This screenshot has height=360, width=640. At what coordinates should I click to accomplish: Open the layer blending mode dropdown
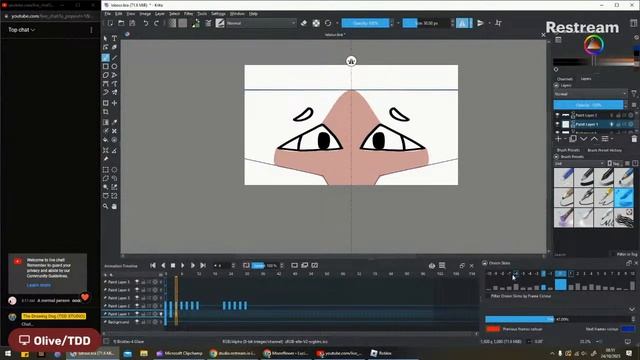click(x=590, y=94)
